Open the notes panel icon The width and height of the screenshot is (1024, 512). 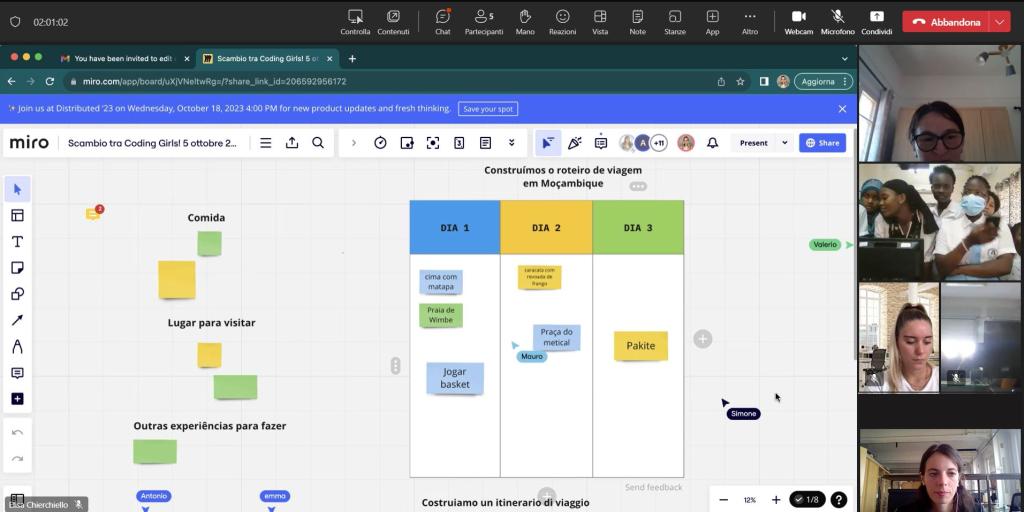point(485,143)
